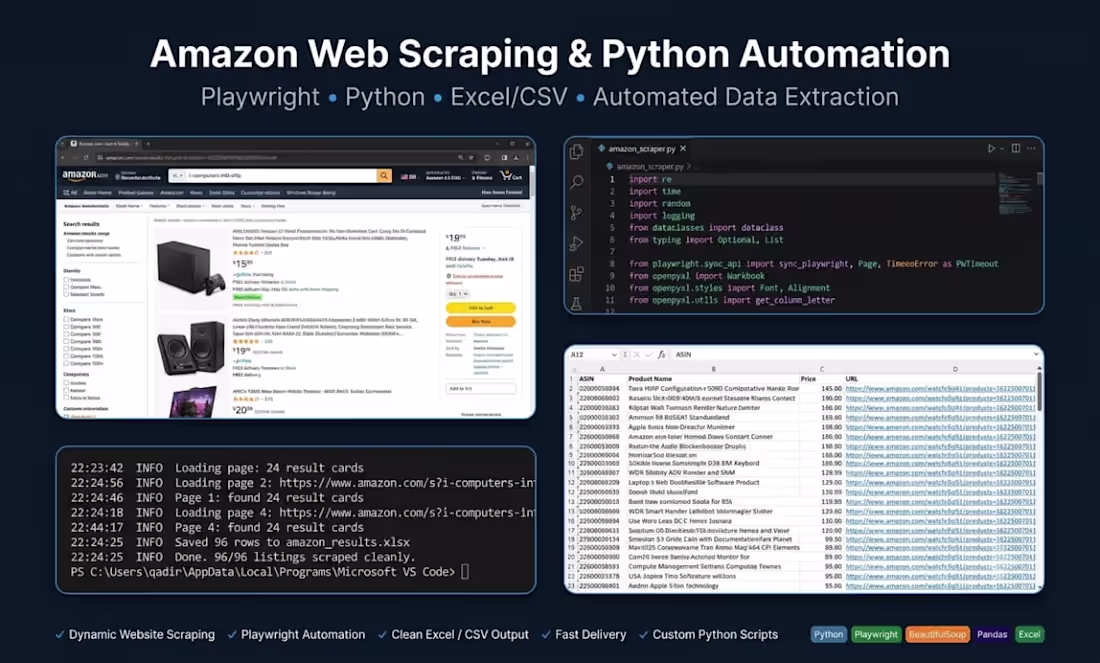
Task: Tick the third checkbox in the first filter group
Action: (67, 294)
